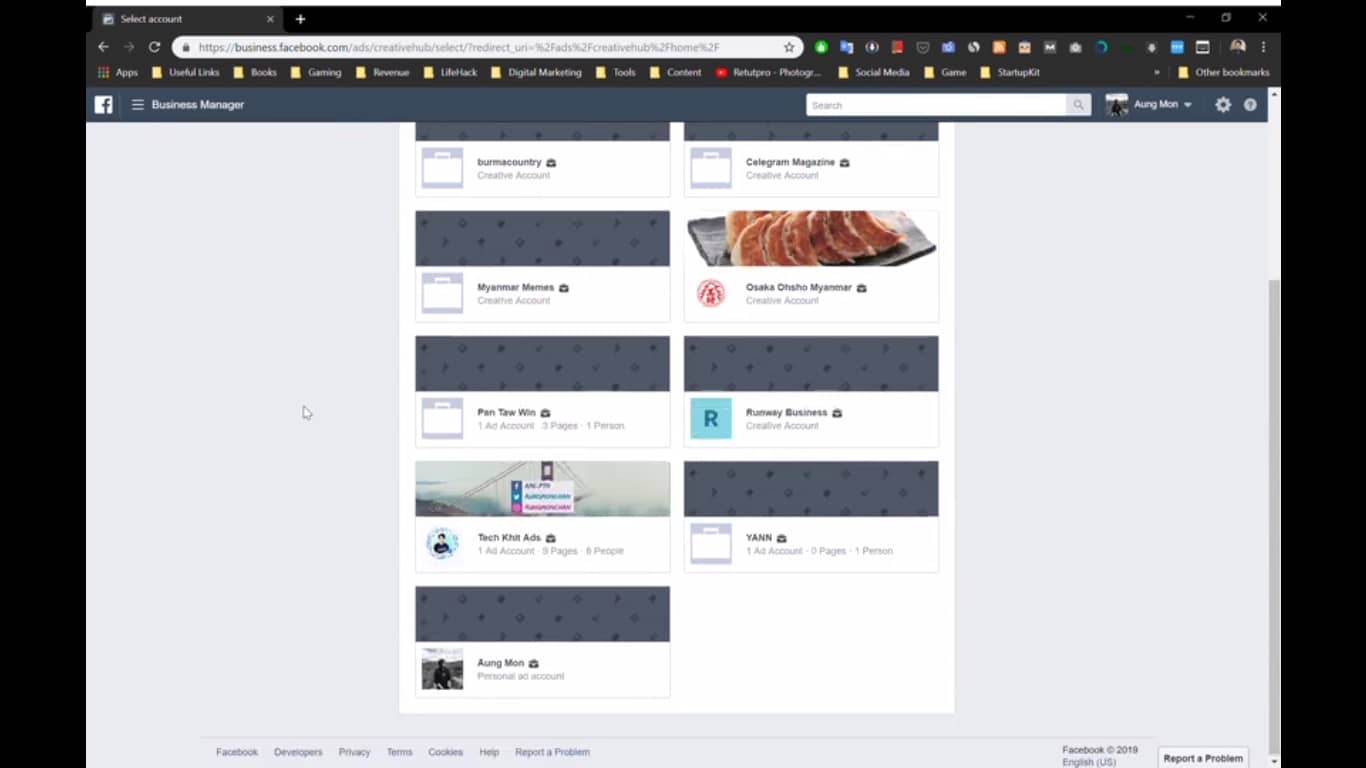Image resolution: width=1366 pixels, height=768 pixels.
Task: Click the burmacountry placeholder icon
Action: [442, 168]
